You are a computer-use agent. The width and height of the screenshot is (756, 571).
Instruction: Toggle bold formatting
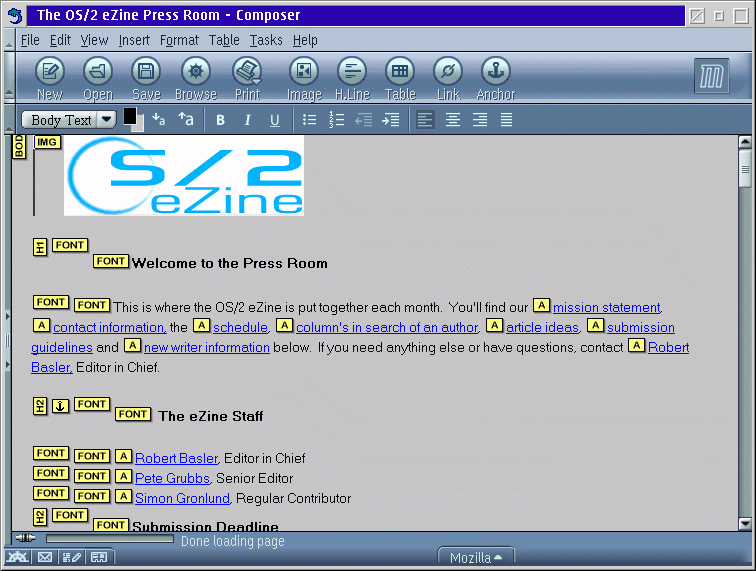[x=220, y=120]
